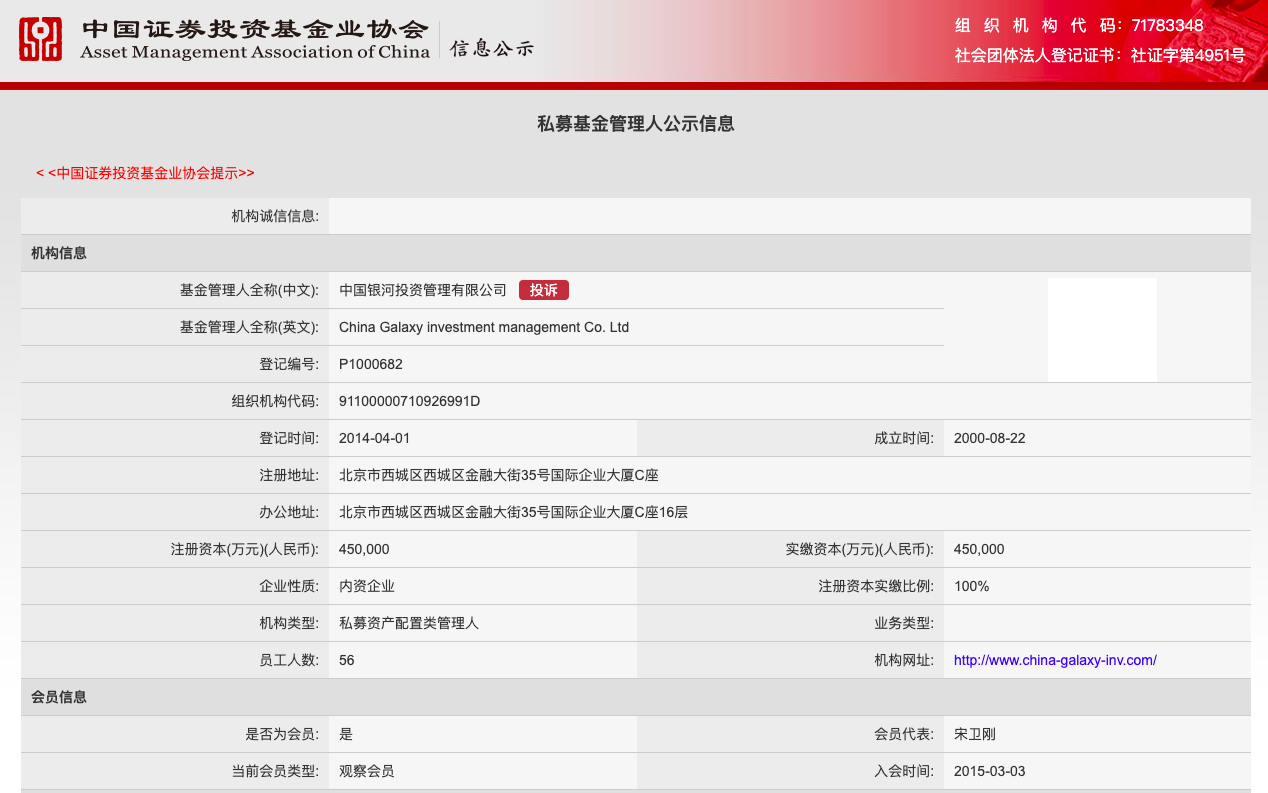
Task: Click employee count value 56
Action: [347, 660]
